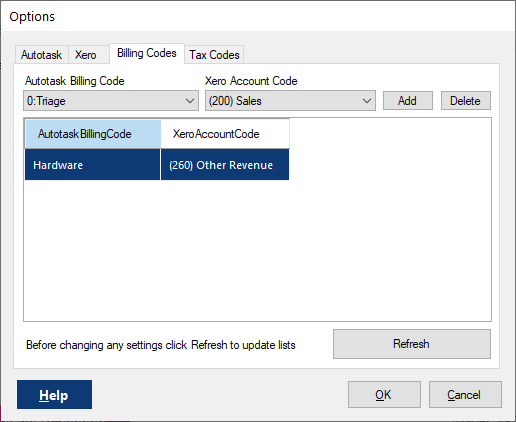Image resolution: width=516 pixels, height=422 pixels.
Task: Click the 0:Triage combo box
Action: click(x=111, y=101)
